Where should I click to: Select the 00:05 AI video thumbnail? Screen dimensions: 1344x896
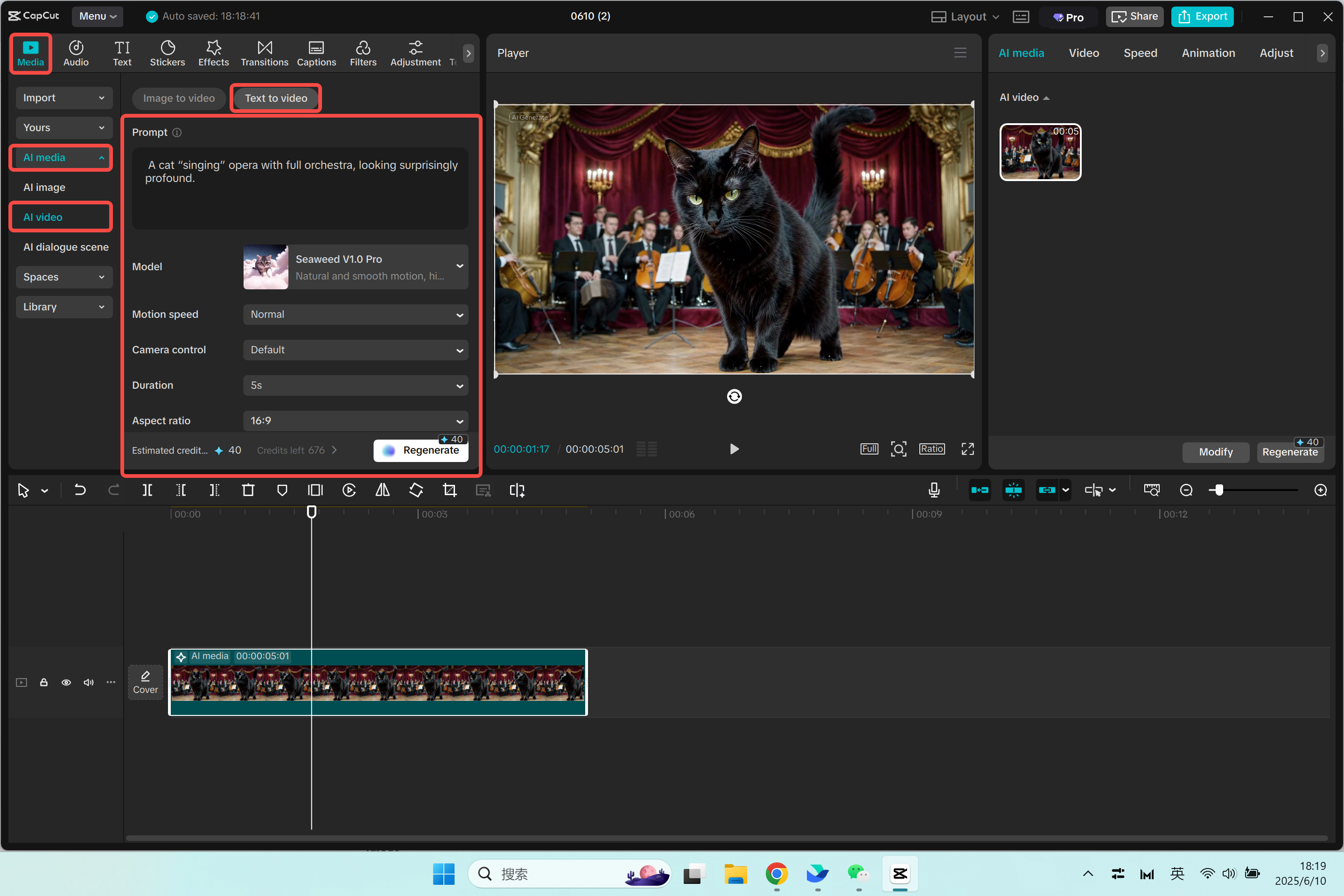1039,152
